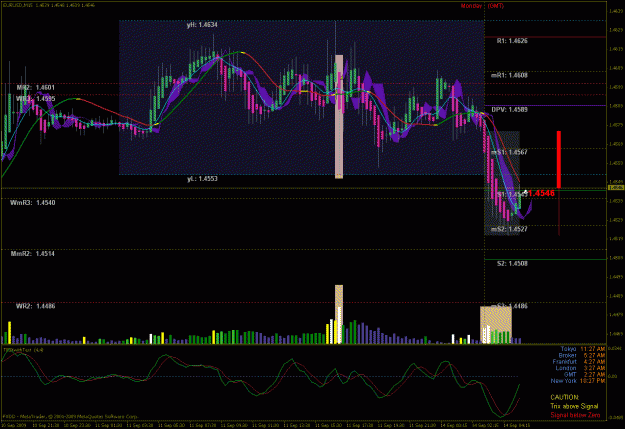
Task: Click the tall pink highlighted session bar
Action: (339, 116)
